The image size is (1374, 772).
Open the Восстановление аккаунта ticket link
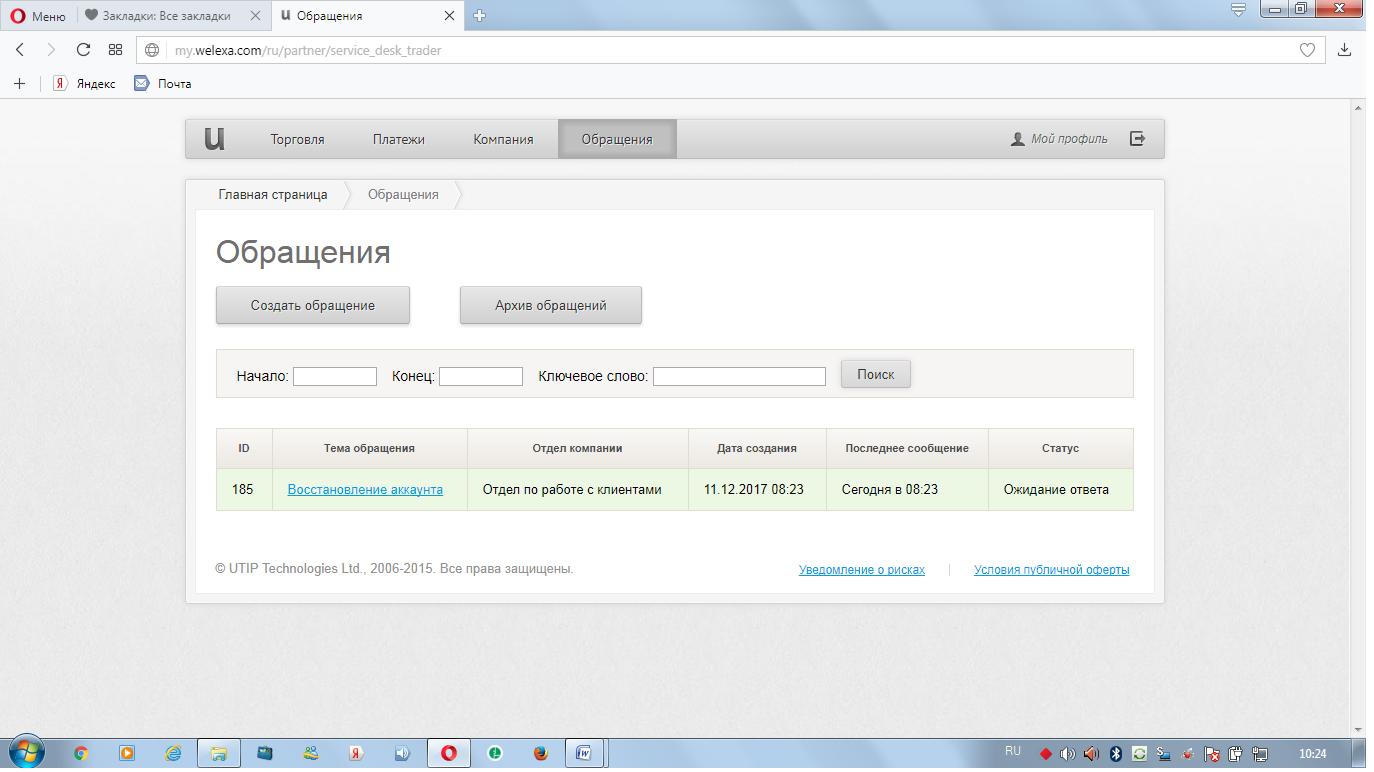pyautogui.click(x=365, y=490)
